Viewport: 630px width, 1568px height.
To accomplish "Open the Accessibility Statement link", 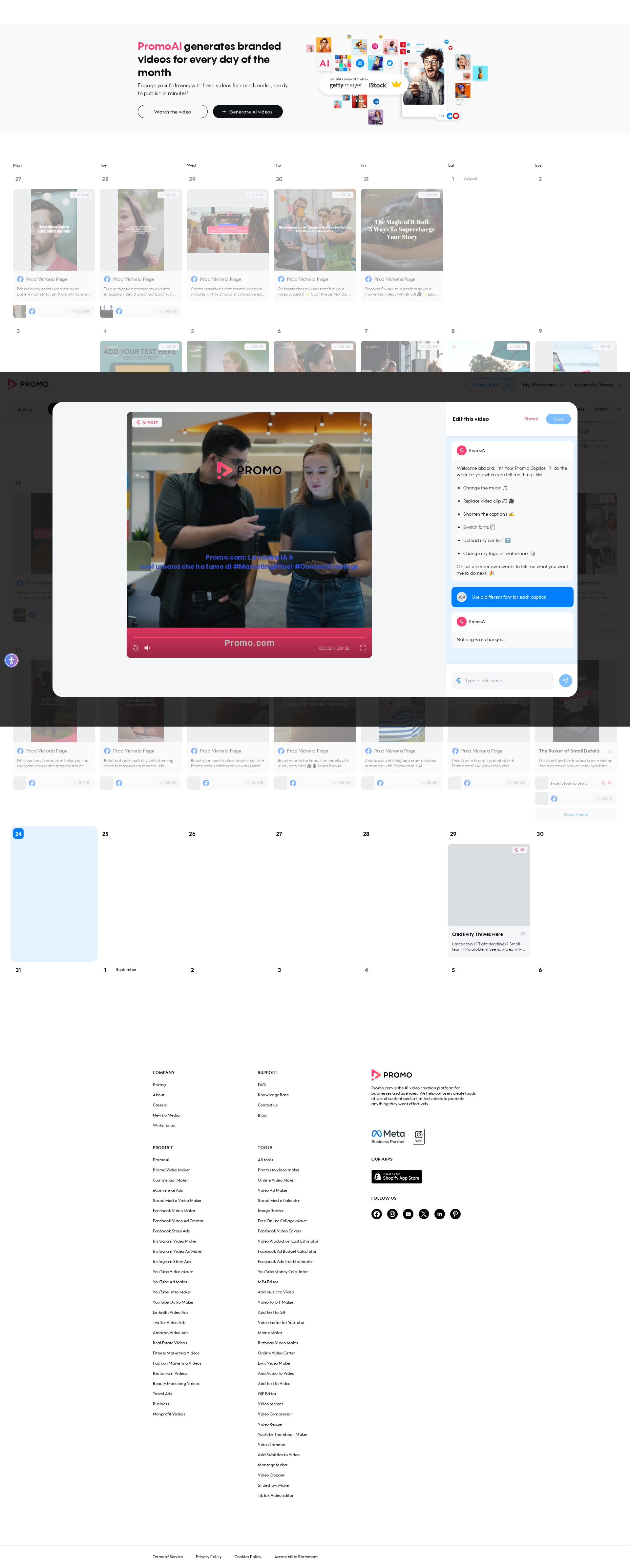I will tap(296, 1557).
